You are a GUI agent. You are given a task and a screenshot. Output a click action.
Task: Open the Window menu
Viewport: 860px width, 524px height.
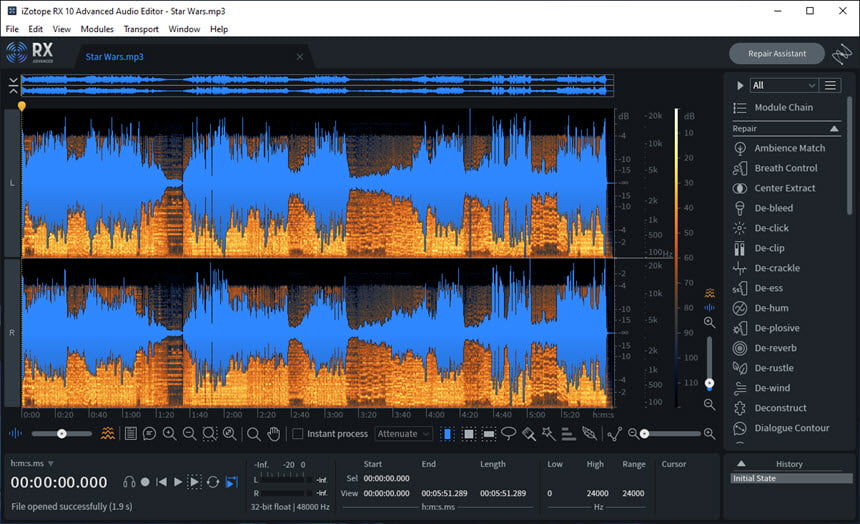(x=184, y=29)
